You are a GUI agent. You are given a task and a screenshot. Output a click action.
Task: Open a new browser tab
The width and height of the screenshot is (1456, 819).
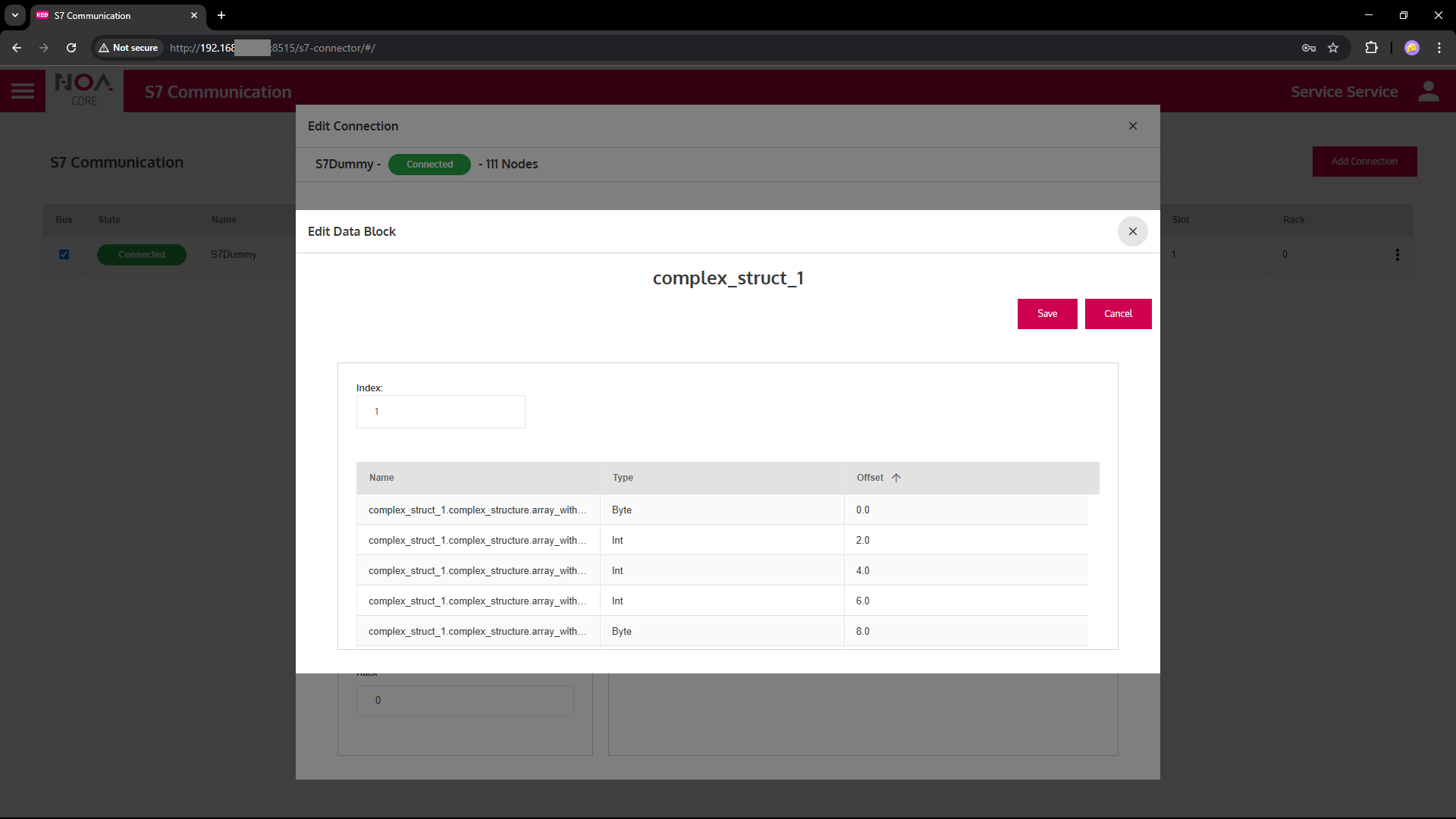tap(221, 15)
